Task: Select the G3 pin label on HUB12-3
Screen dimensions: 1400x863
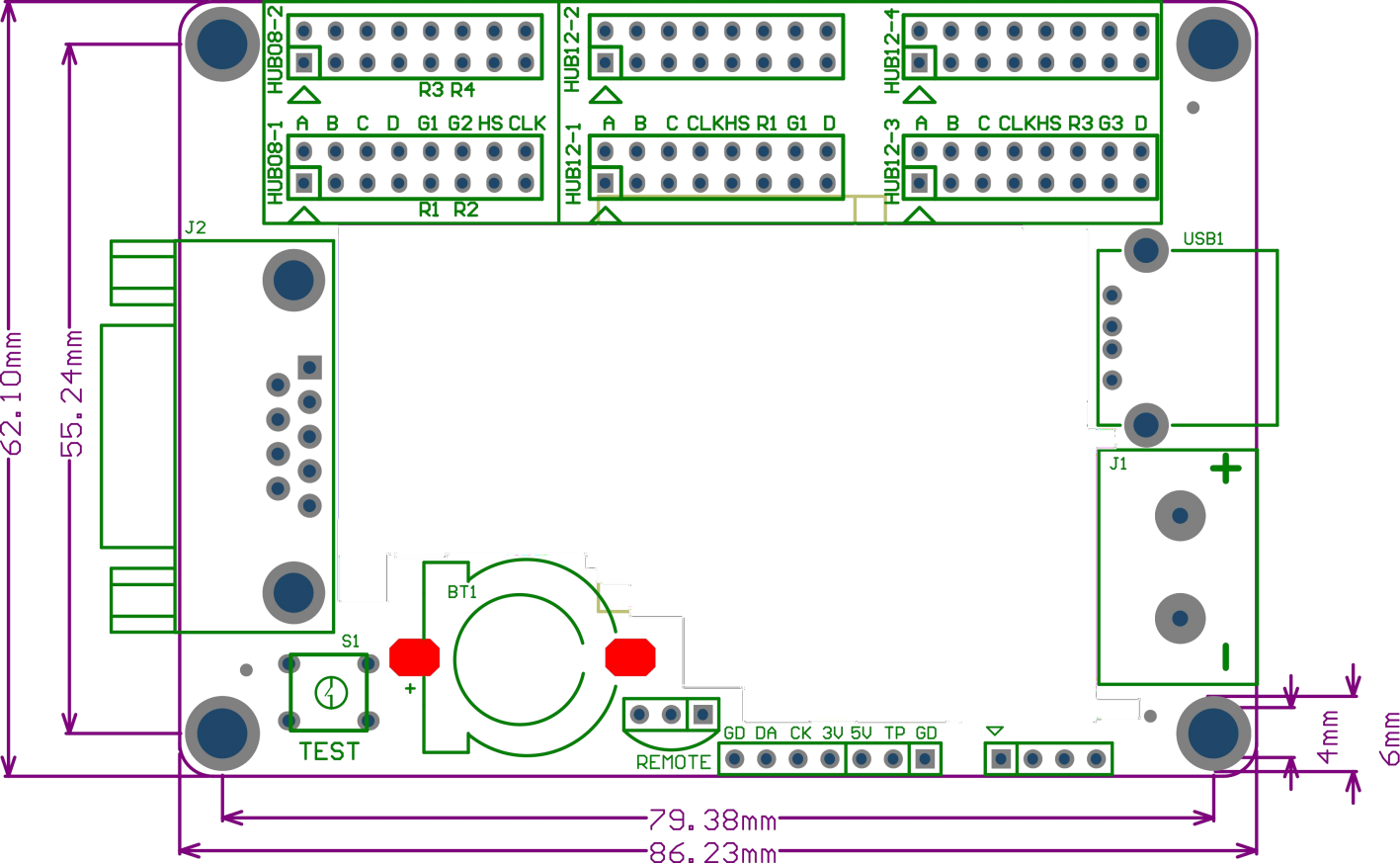Action: [1111, 124]
